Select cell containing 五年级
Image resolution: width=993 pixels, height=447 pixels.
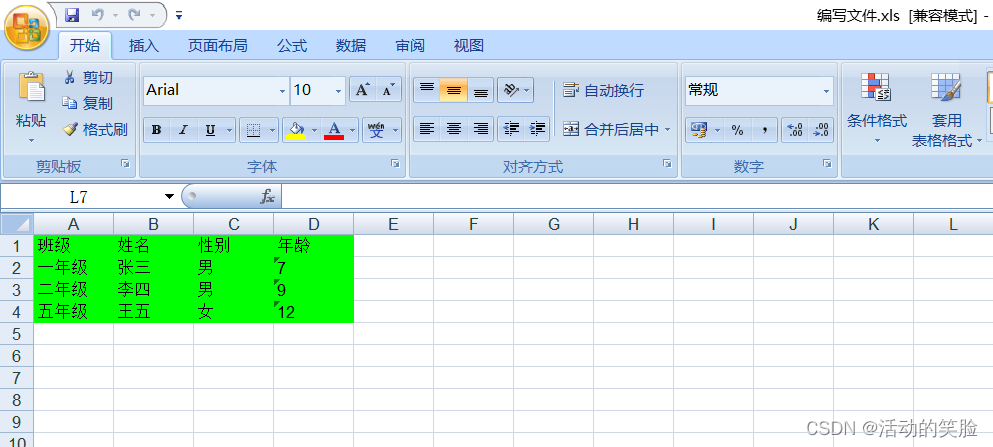73,312
